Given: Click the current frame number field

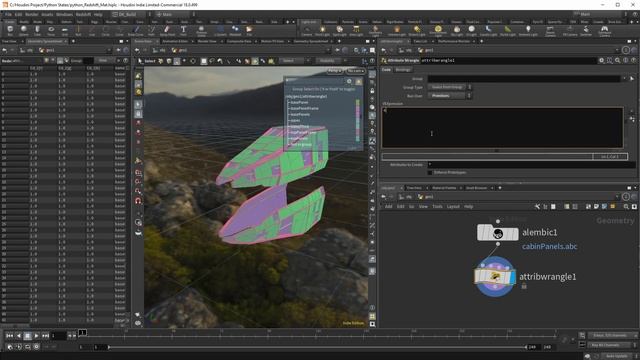Looking at the screenshot, I should (x=58, y=336).
